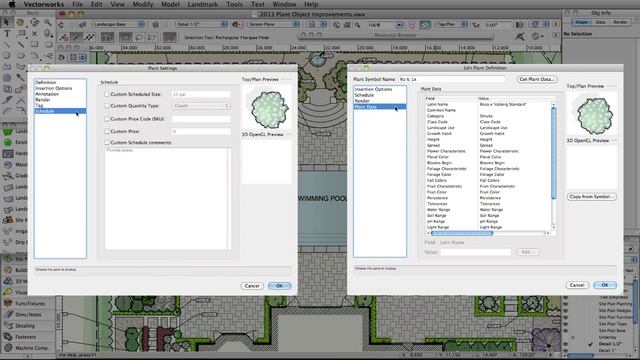Open the Top/Plan view dropdown
640x360 pixels.
451,24
